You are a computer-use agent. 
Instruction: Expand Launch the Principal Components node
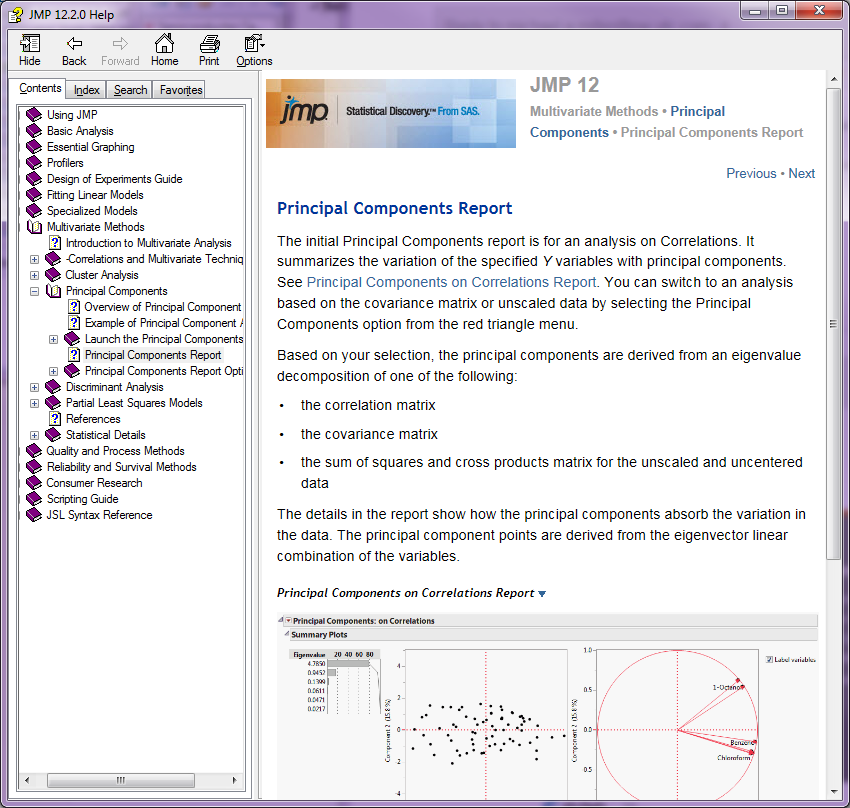pyautogui.click(x=53, y=339)
